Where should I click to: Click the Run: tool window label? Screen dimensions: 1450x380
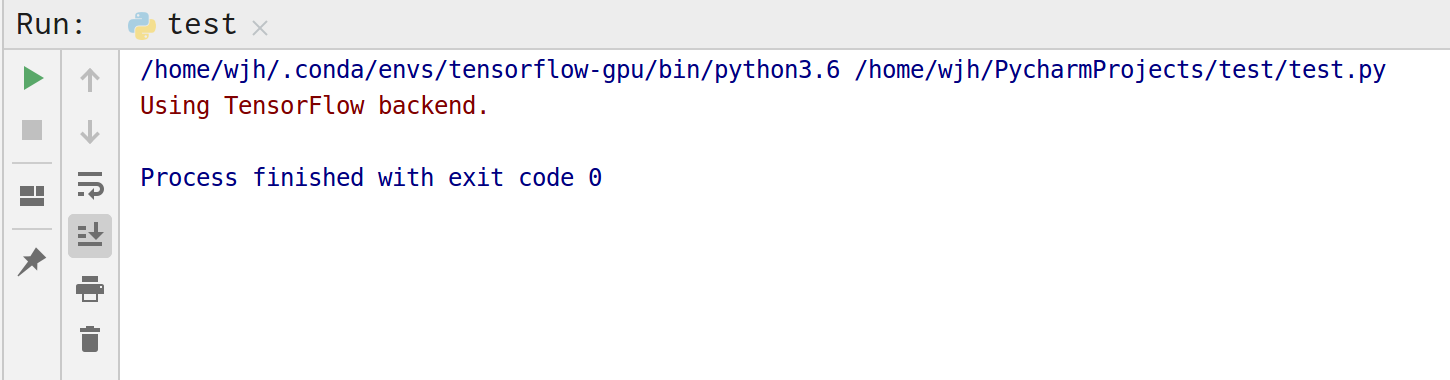click(50, 24)
